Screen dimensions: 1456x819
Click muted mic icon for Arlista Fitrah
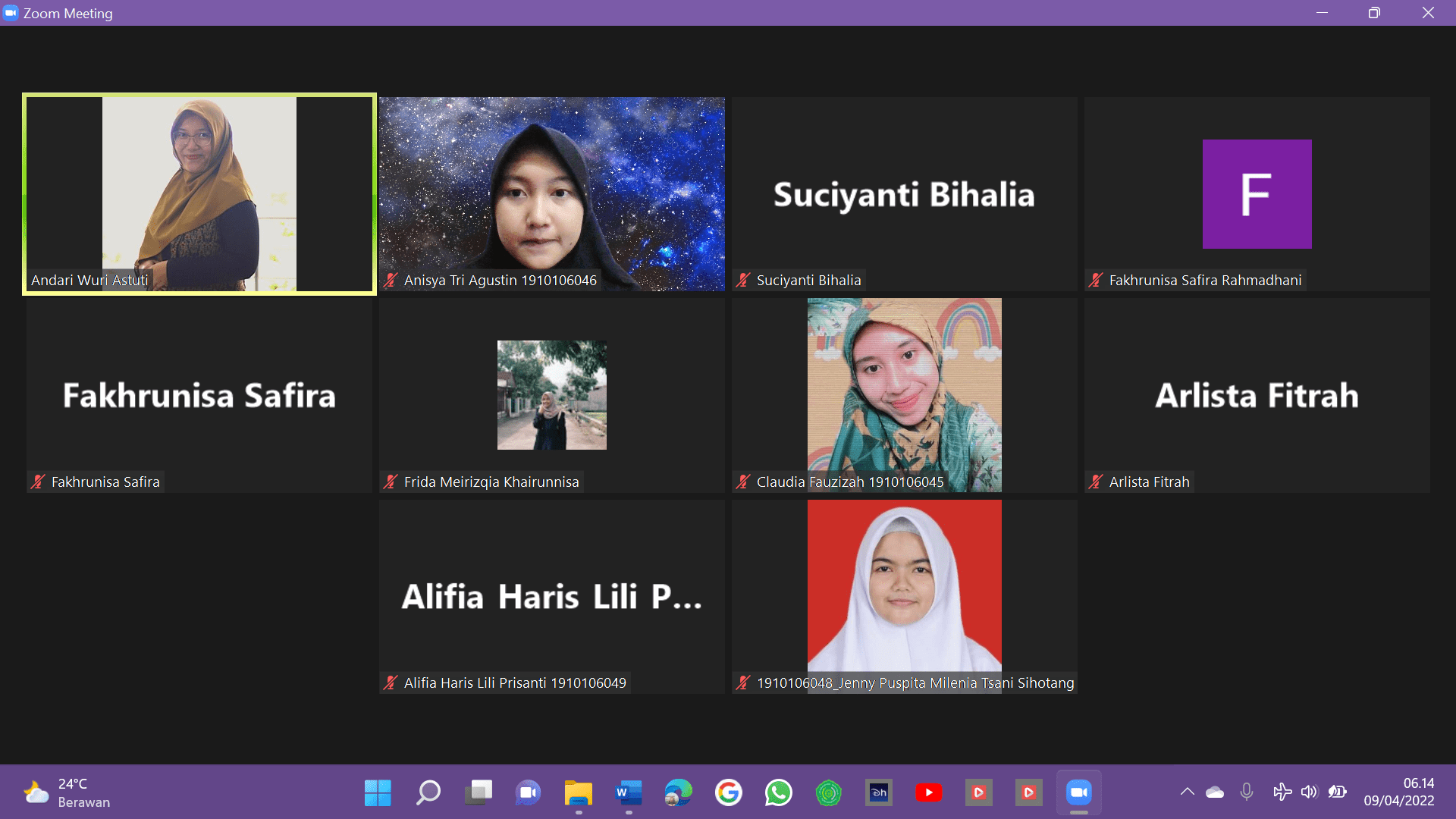click(1096, 482)
